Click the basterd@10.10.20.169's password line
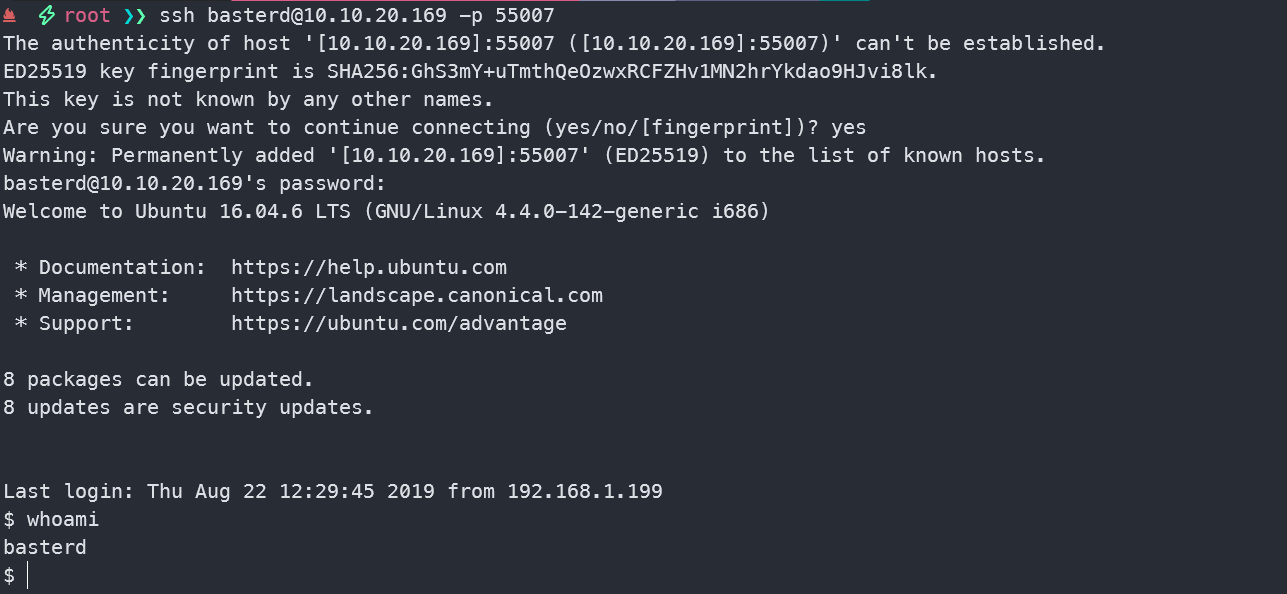Viewport: 1287px width, 594px height. click(x=194, y=184)
